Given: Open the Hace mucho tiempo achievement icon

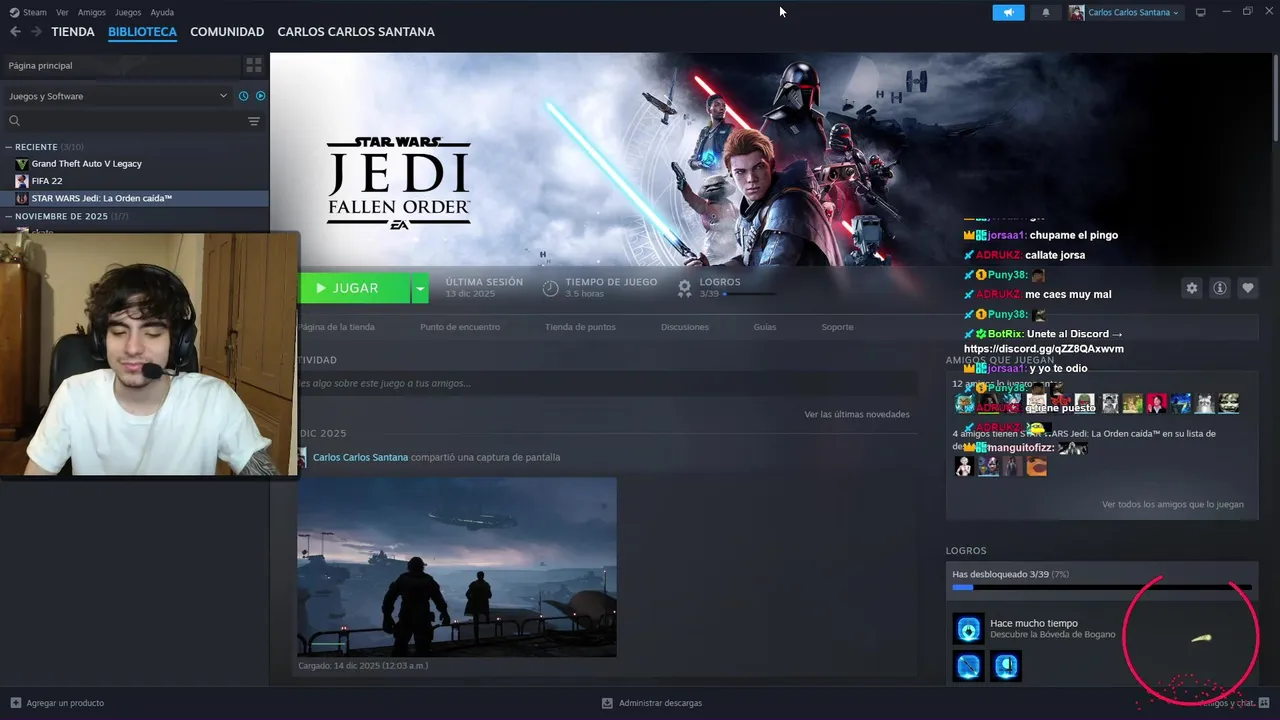Looking at the screenshot, I should click(x=968, y=628).
